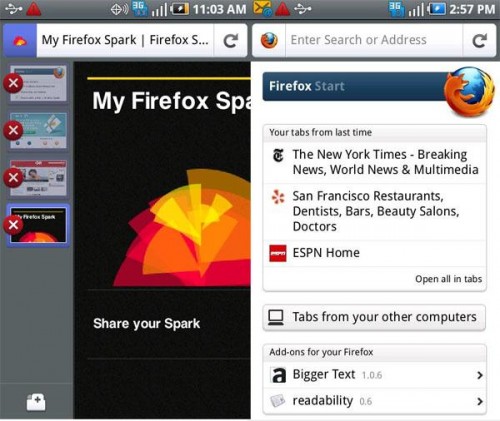Tap the Spark favicon in the left URL bar

pyautogui.click(x=20, y=41)
